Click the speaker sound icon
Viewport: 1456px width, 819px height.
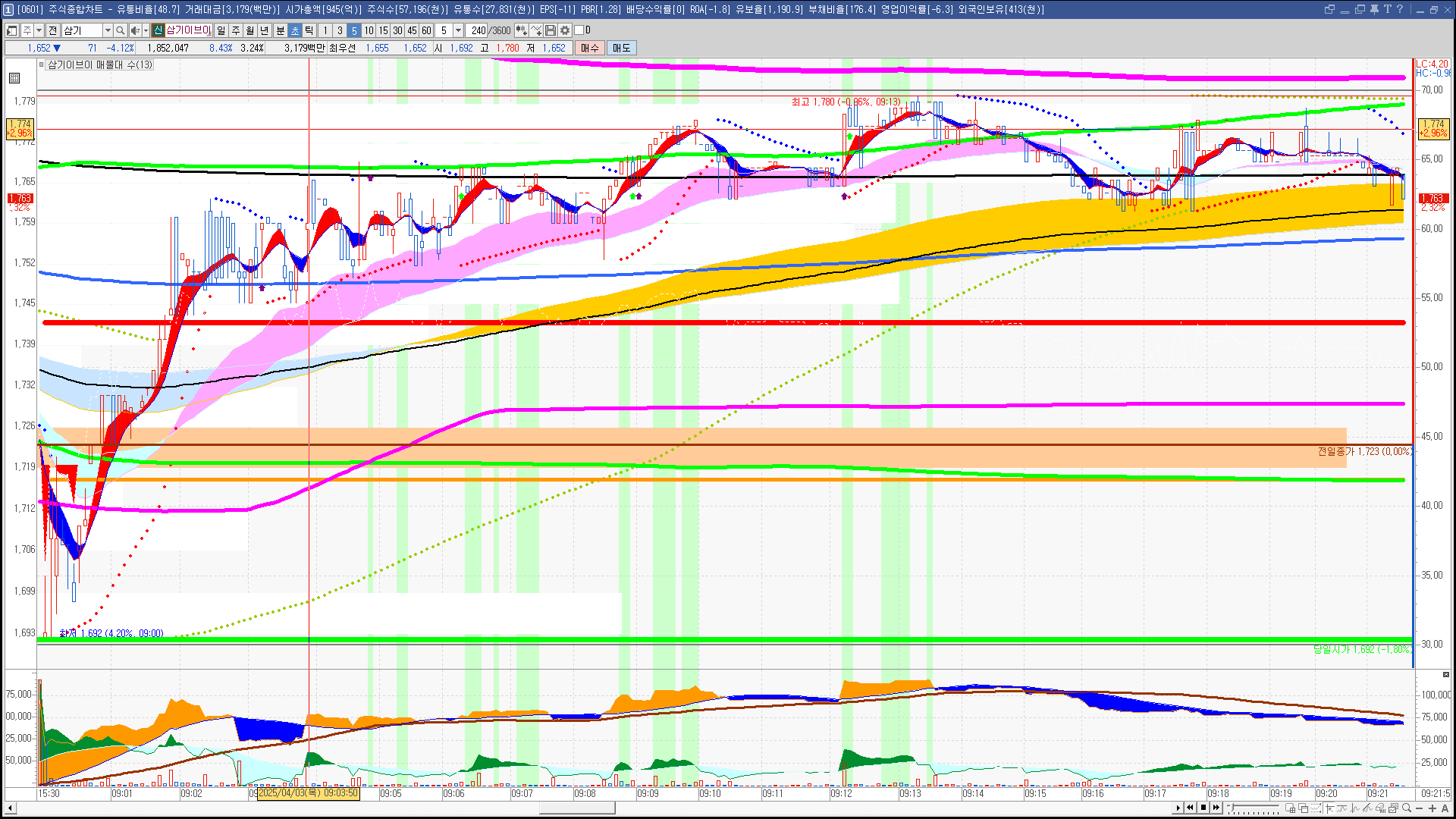[135, 30]
